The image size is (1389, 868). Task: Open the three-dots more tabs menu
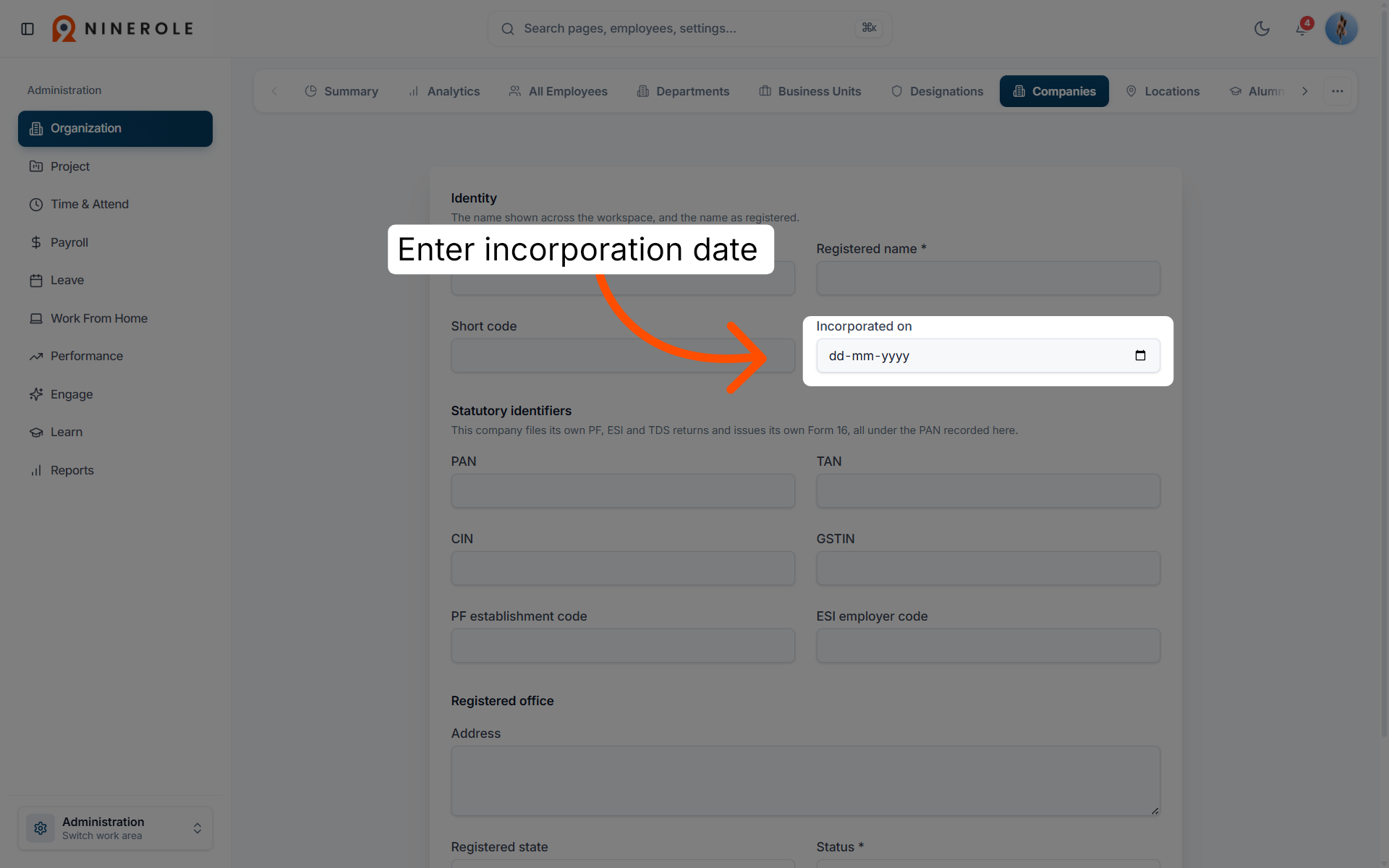[x=1338, y=91]
